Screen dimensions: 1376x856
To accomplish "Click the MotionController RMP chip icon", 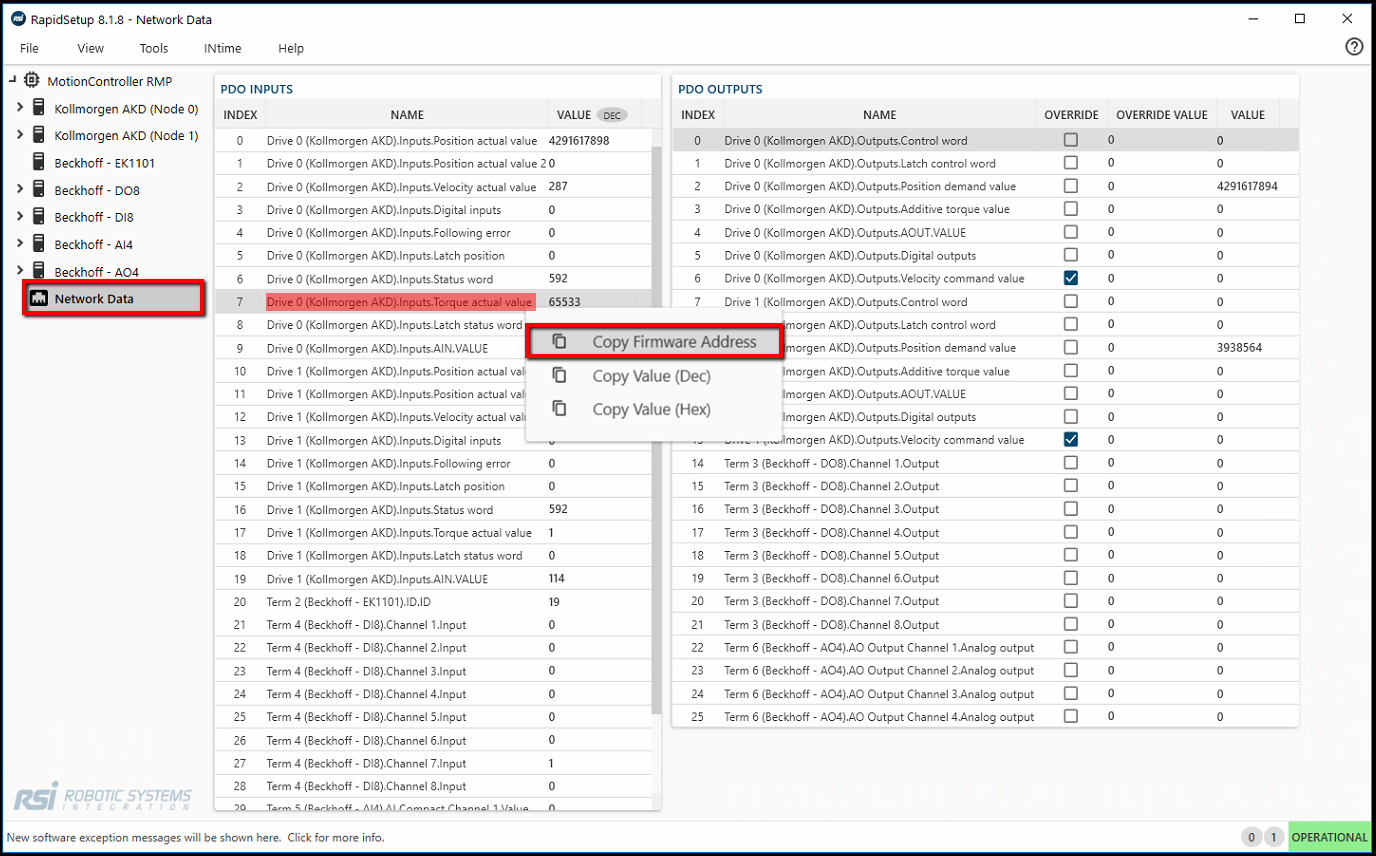I will [32, 80].
